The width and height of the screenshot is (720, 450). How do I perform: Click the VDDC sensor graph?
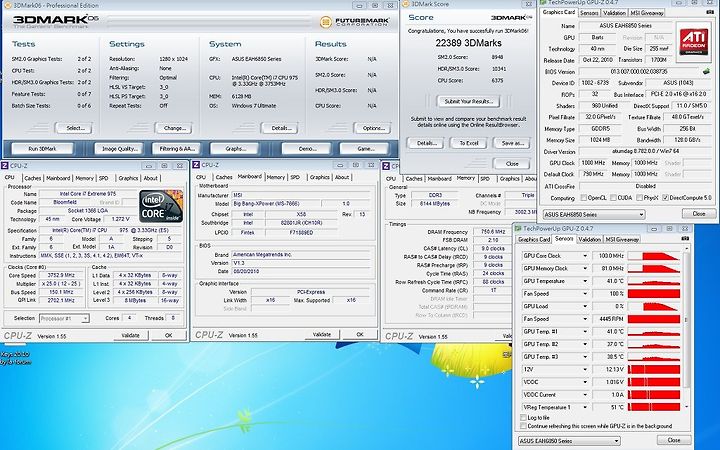tap(653, 382)
